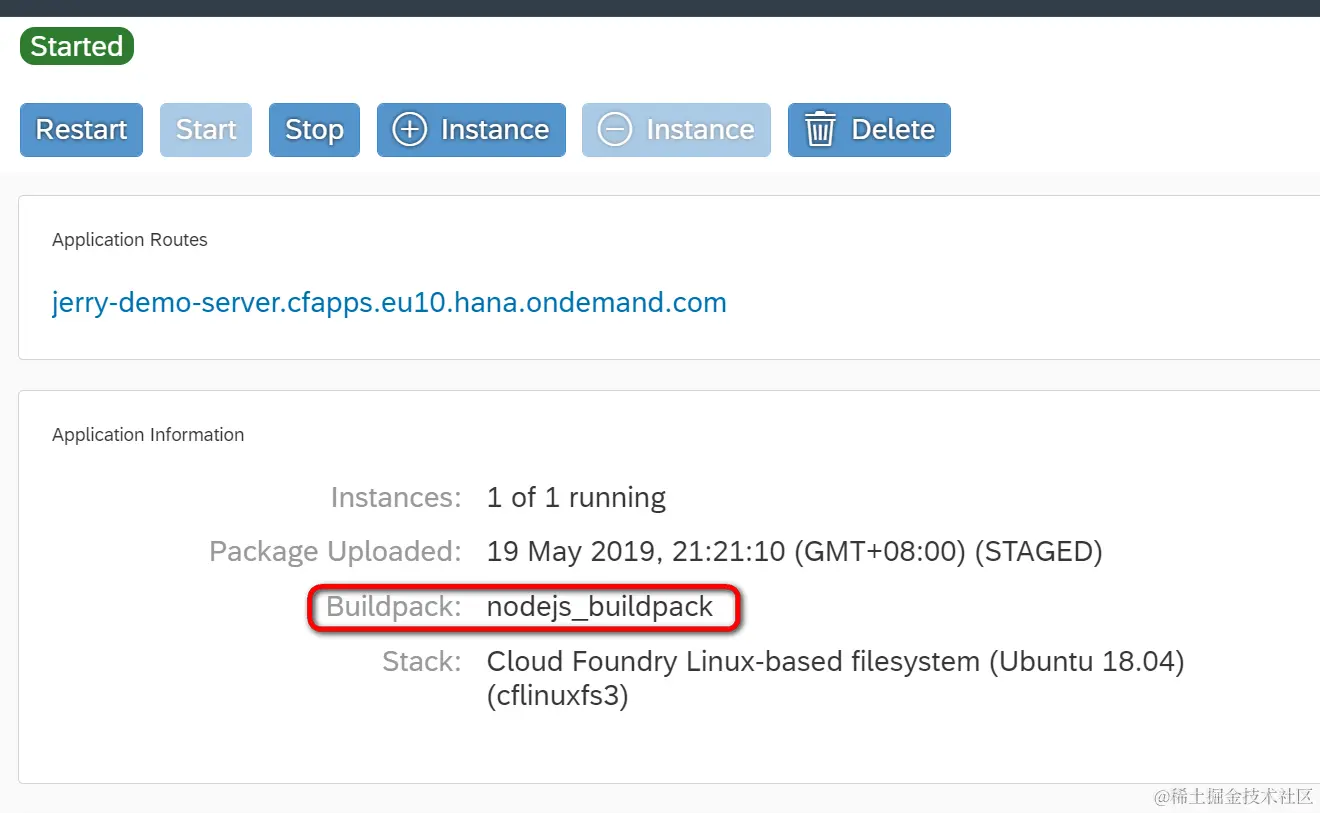Click the circled plus symbol to scale up
The height and width of the screenshot is (813, 1320).
(x=409, y=129)
